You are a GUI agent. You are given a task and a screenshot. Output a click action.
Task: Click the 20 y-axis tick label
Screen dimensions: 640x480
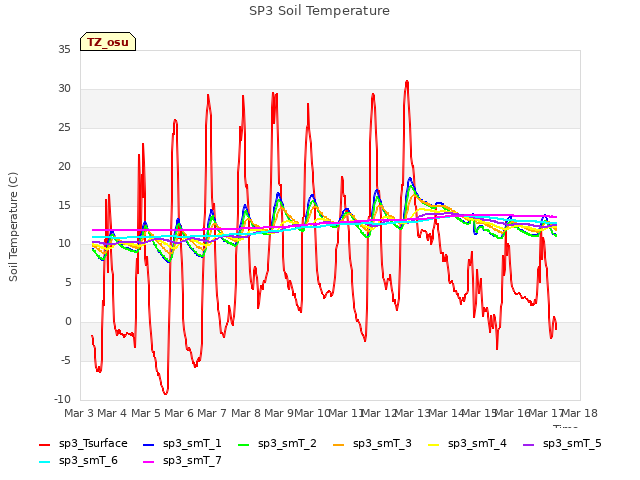(x=64, y=167)
